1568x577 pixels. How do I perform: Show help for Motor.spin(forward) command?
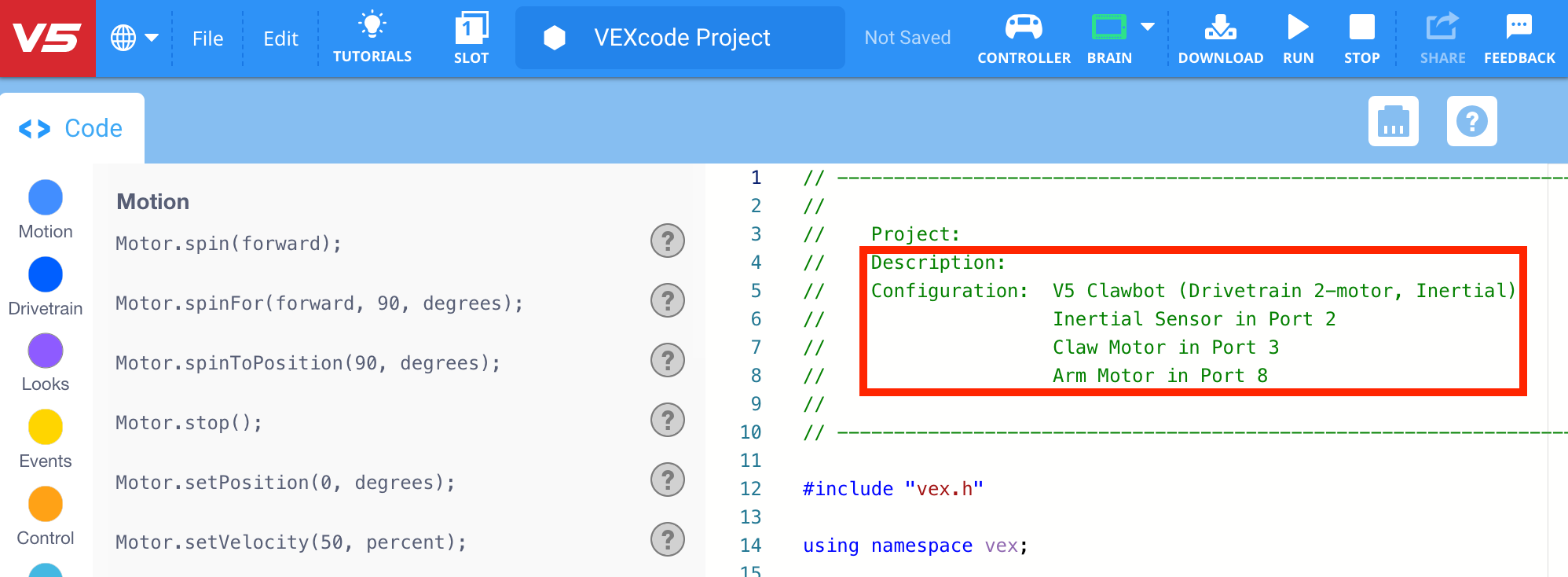667,241
